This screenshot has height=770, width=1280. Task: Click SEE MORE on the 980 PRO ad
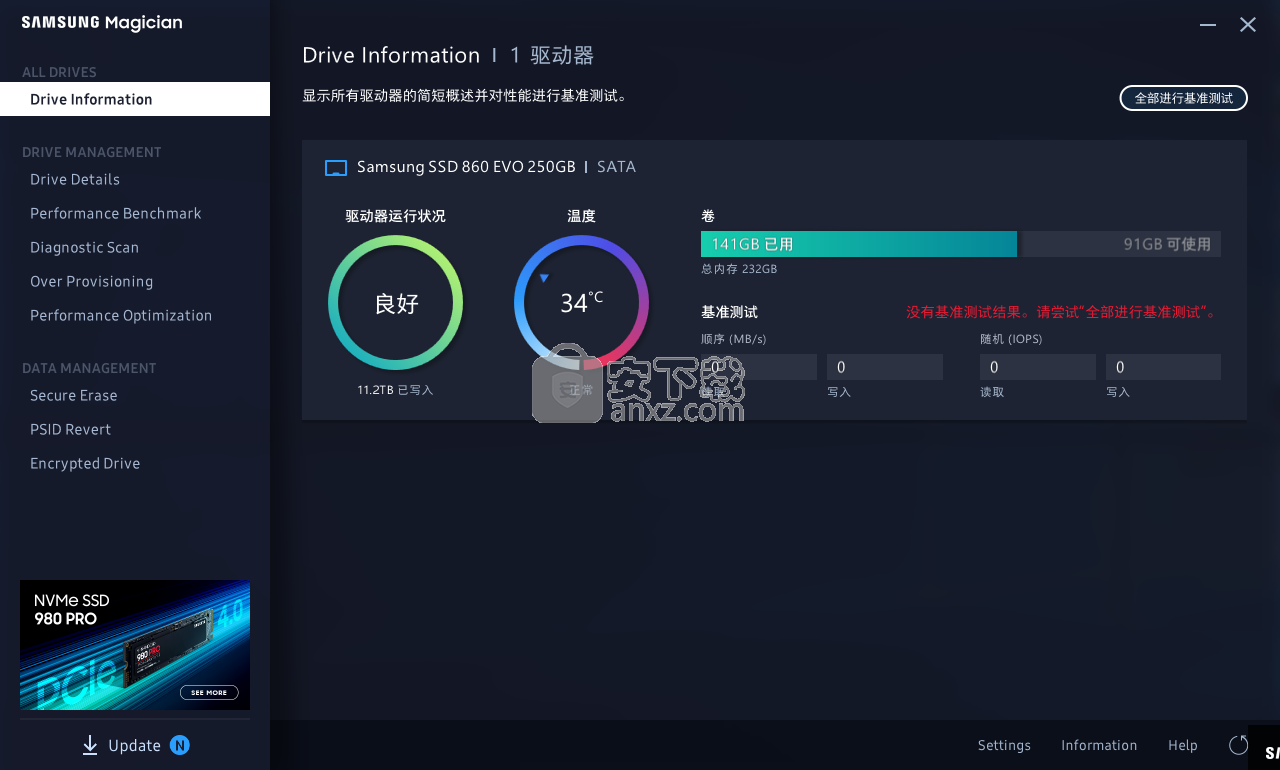tap(209, 692)
